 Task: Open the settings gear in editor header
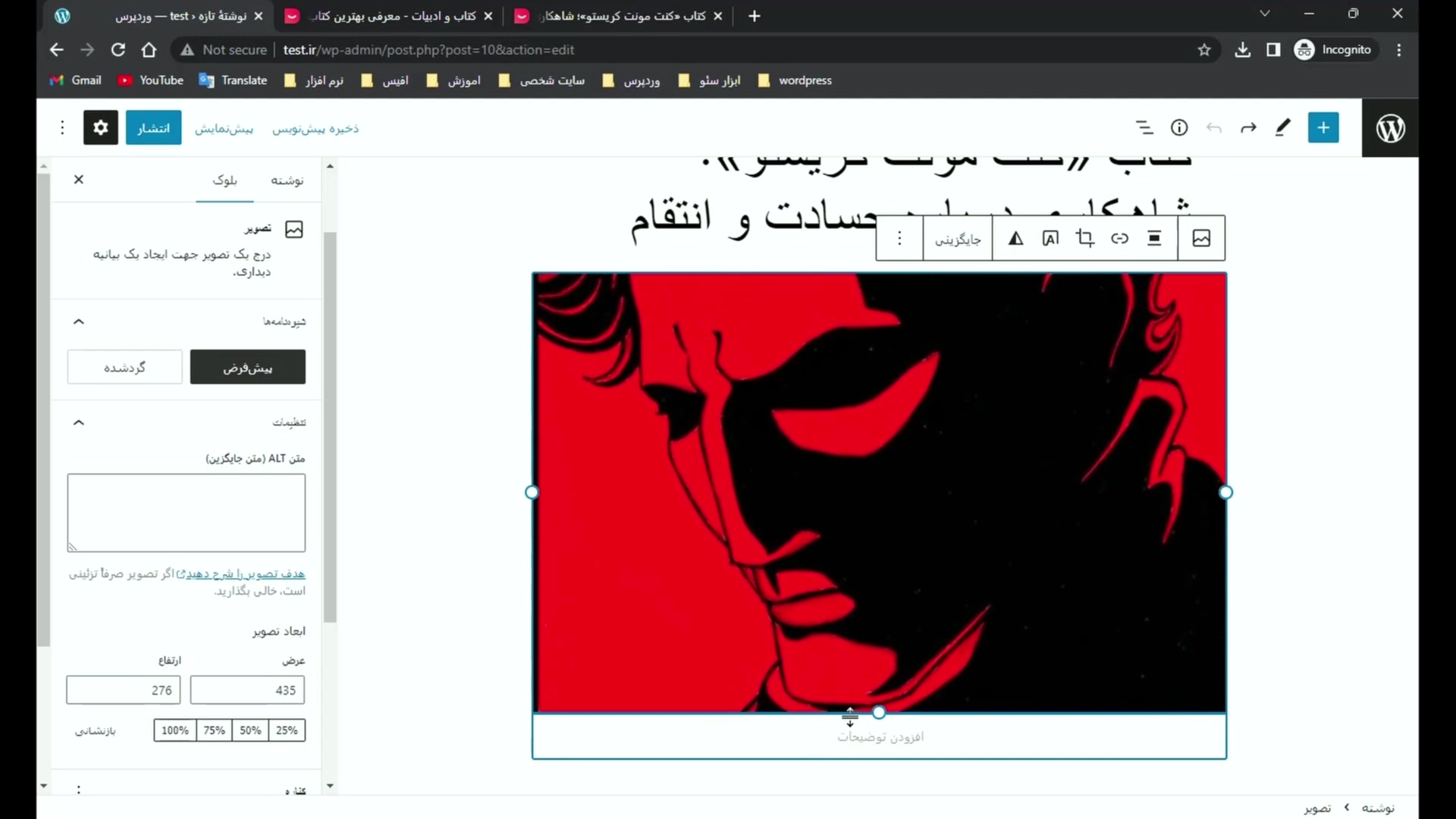101,127
